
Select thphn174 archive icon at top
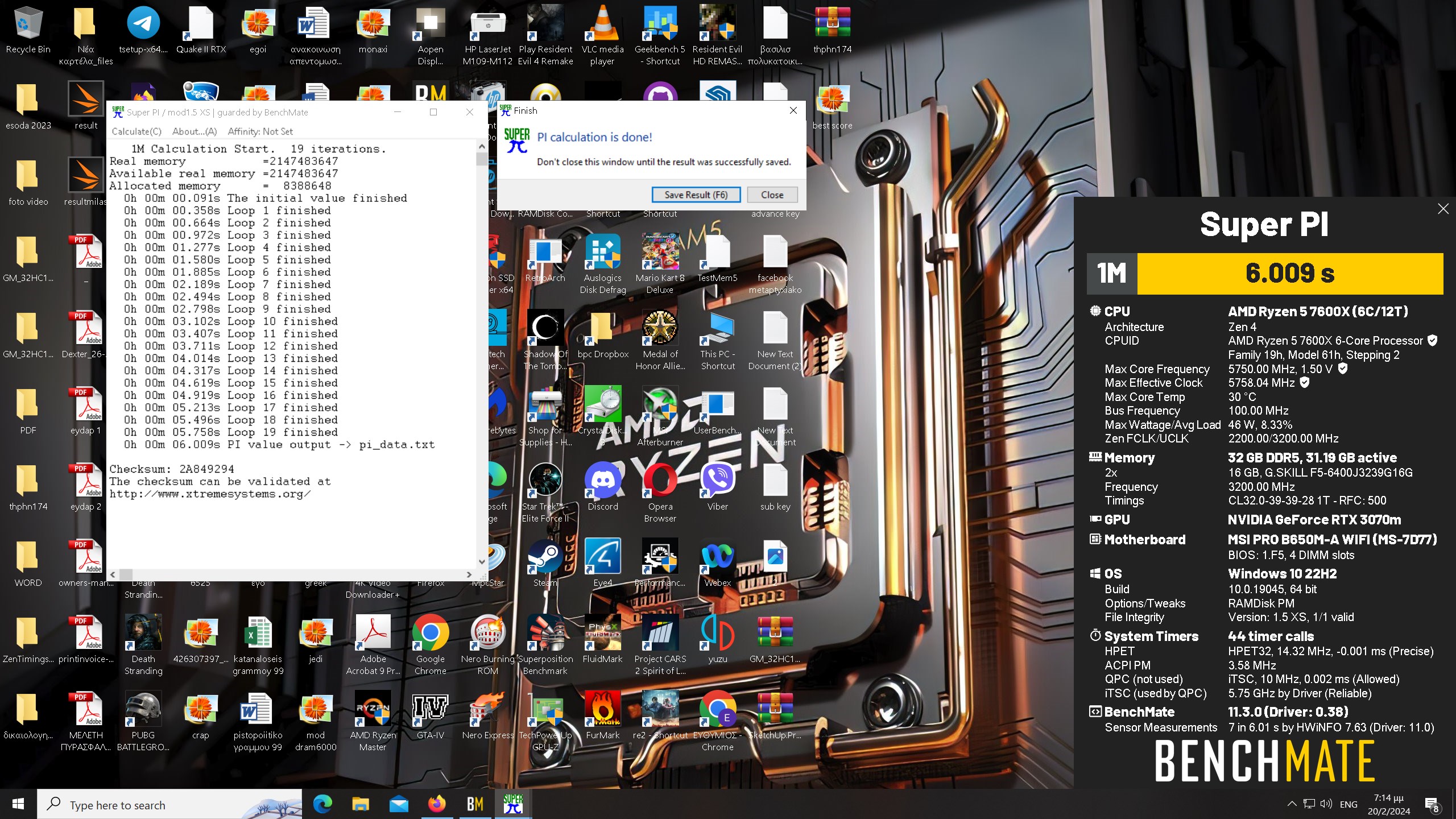(x=832, y=31)
